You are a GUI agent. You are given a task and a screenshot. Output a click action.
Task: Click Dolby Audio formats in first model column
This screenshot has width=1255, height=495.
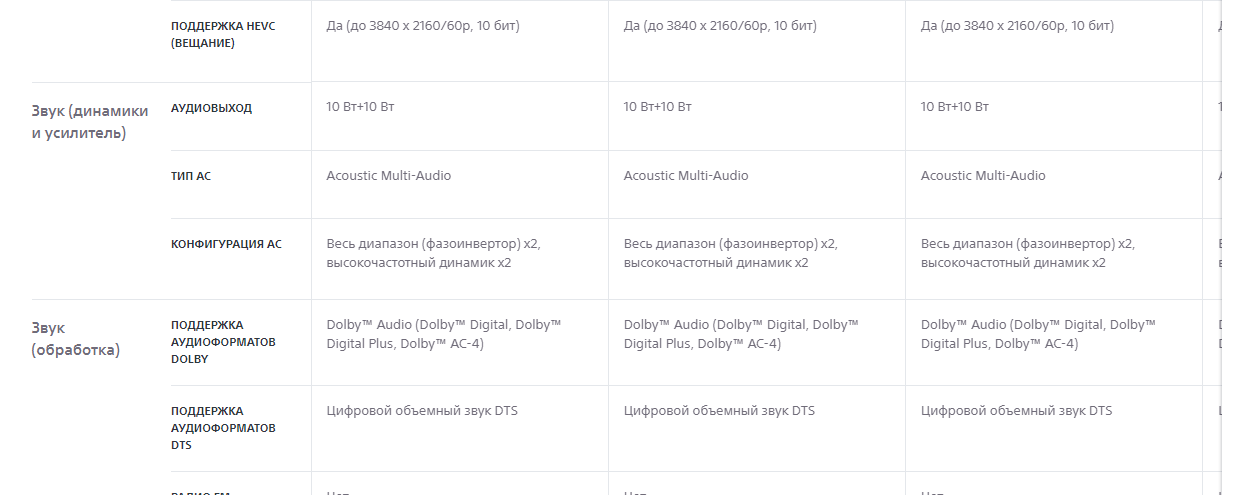coord(443,334)
